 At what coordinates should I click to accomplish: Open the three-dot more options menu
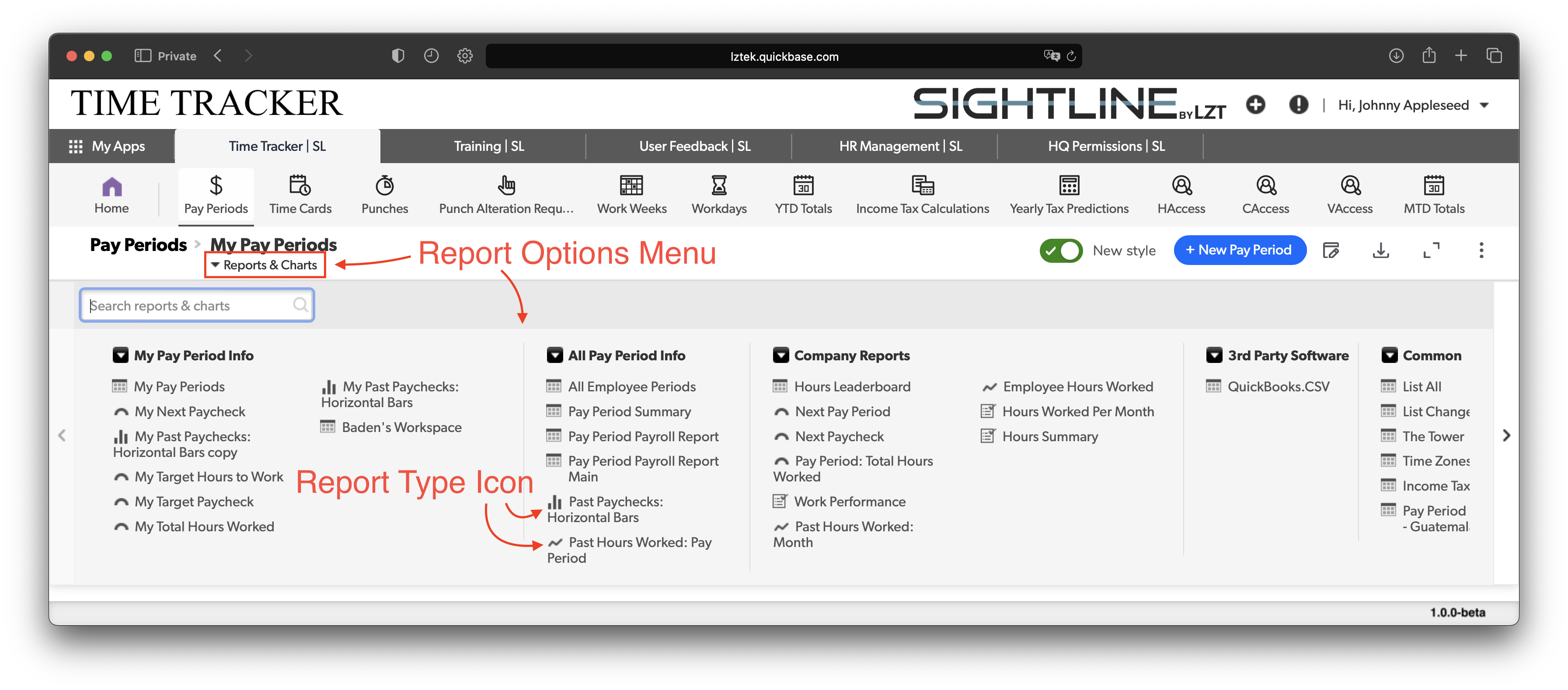point(1481,250)
